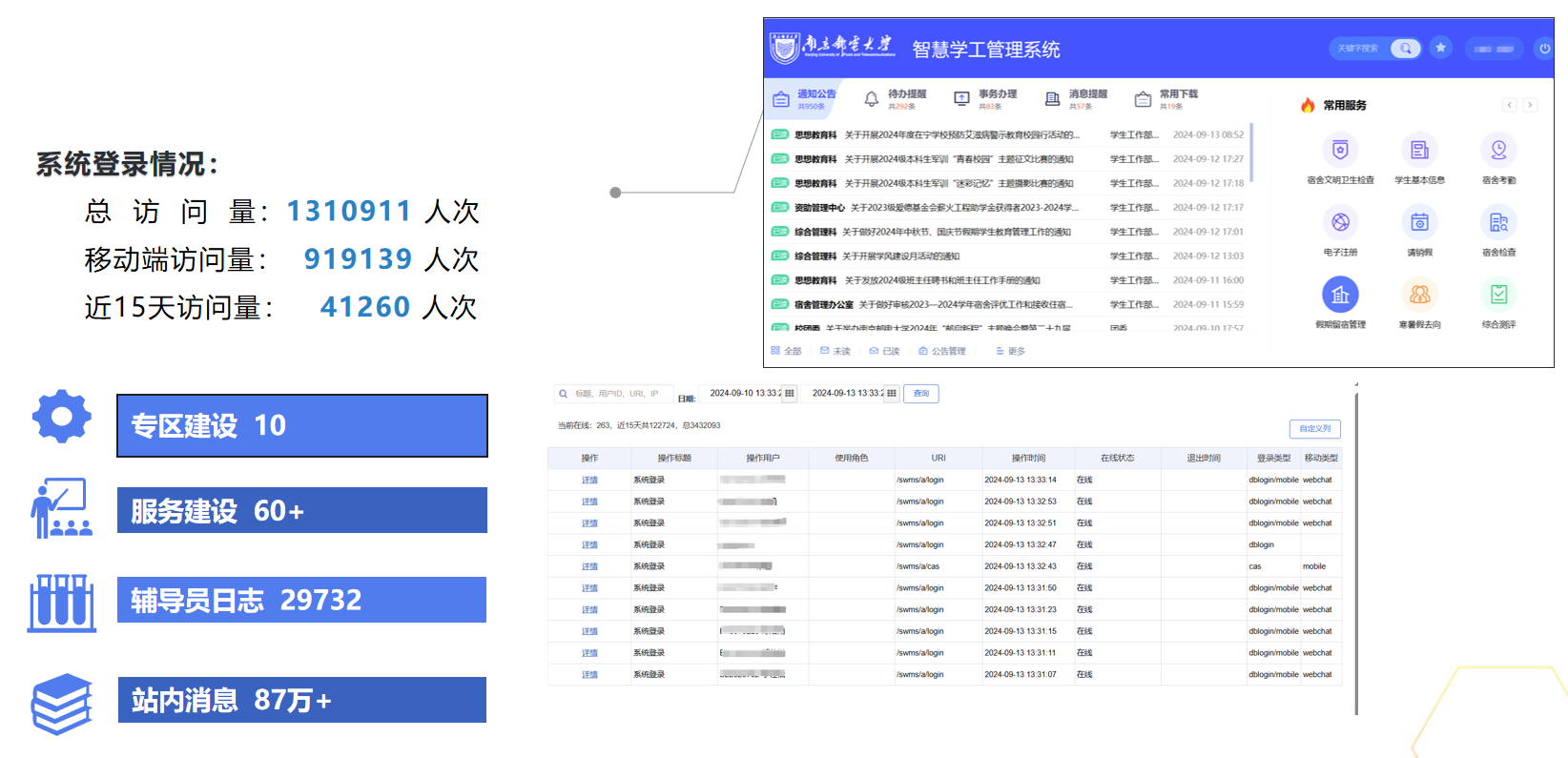This screenshot has width=1568, height=758.
Task: Open 详情 for the /swms/a/cas row
Action: [589, 566]
